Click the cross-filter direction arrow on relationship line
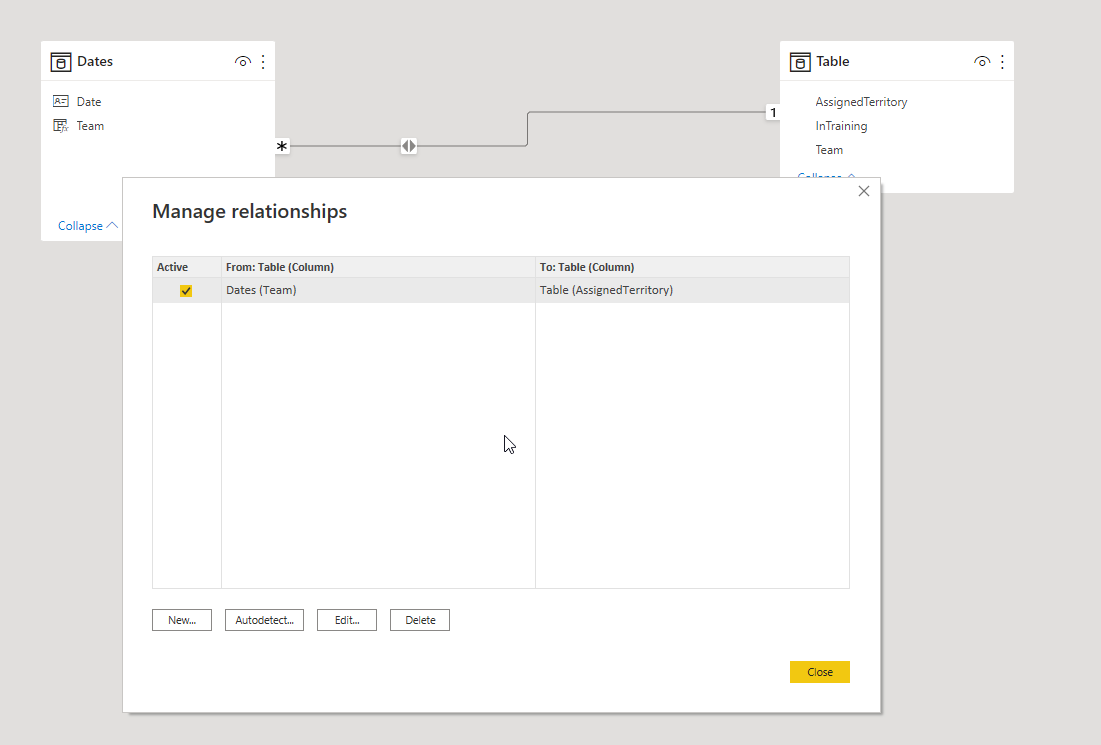This screenshot has width=1101, height=745. click(409, 146)
